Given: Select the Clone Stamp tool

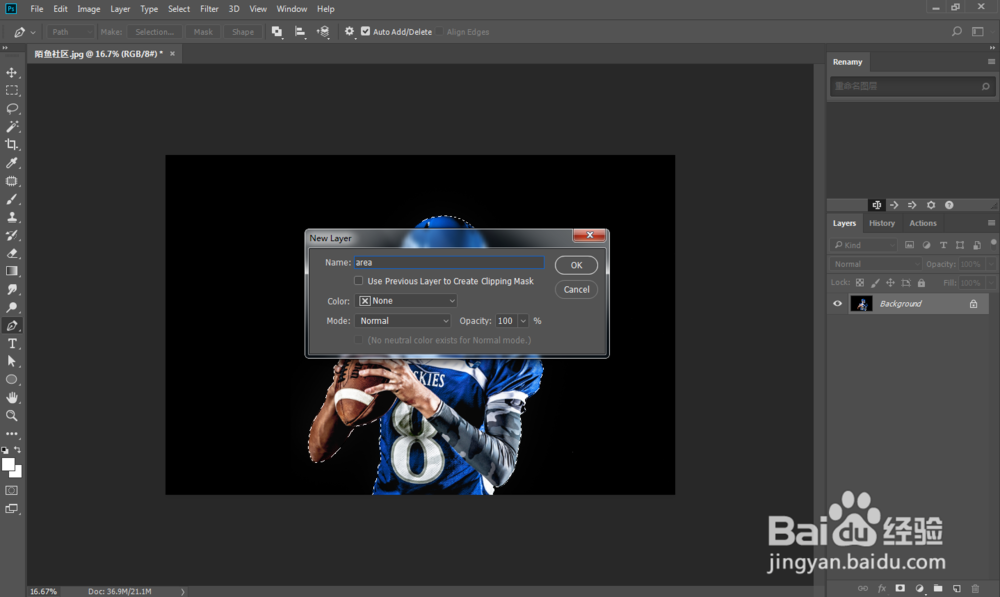Looking at the screenshot, I should pos(11,217).
